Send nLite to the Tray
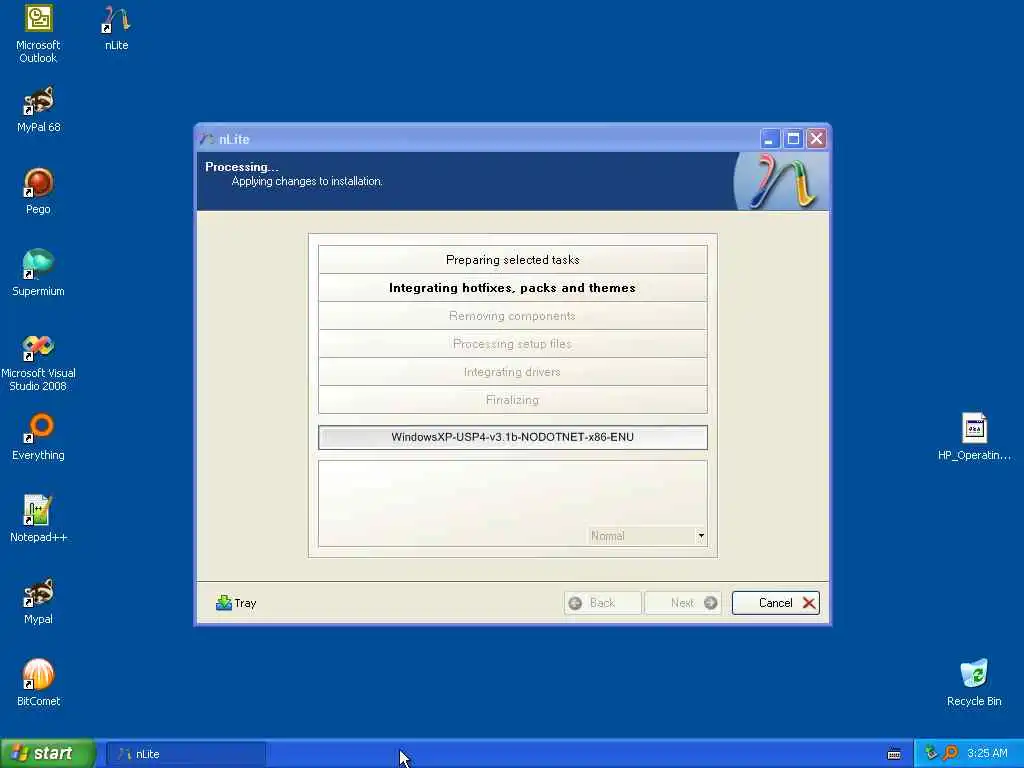The height and width of the screenshot is (768, 1024). (x=236, y=603)
